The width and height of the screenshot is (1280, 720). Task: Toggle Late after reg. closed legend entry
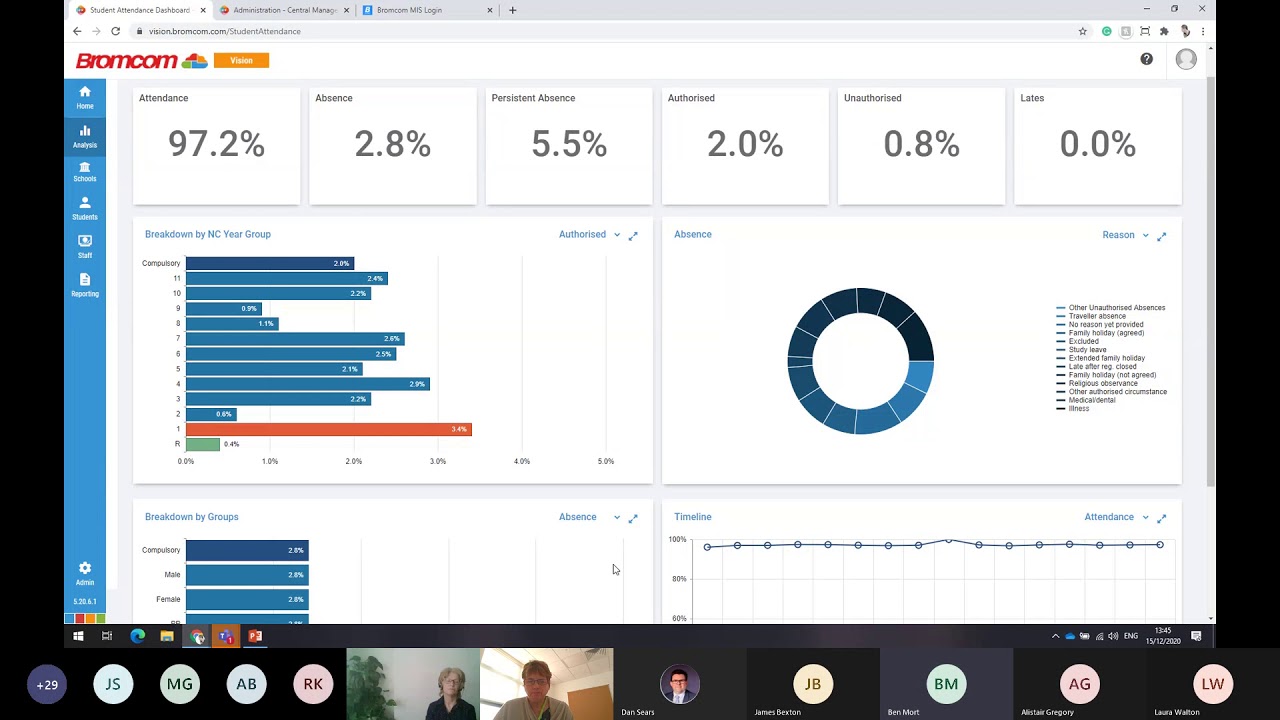coord(1097,366)
